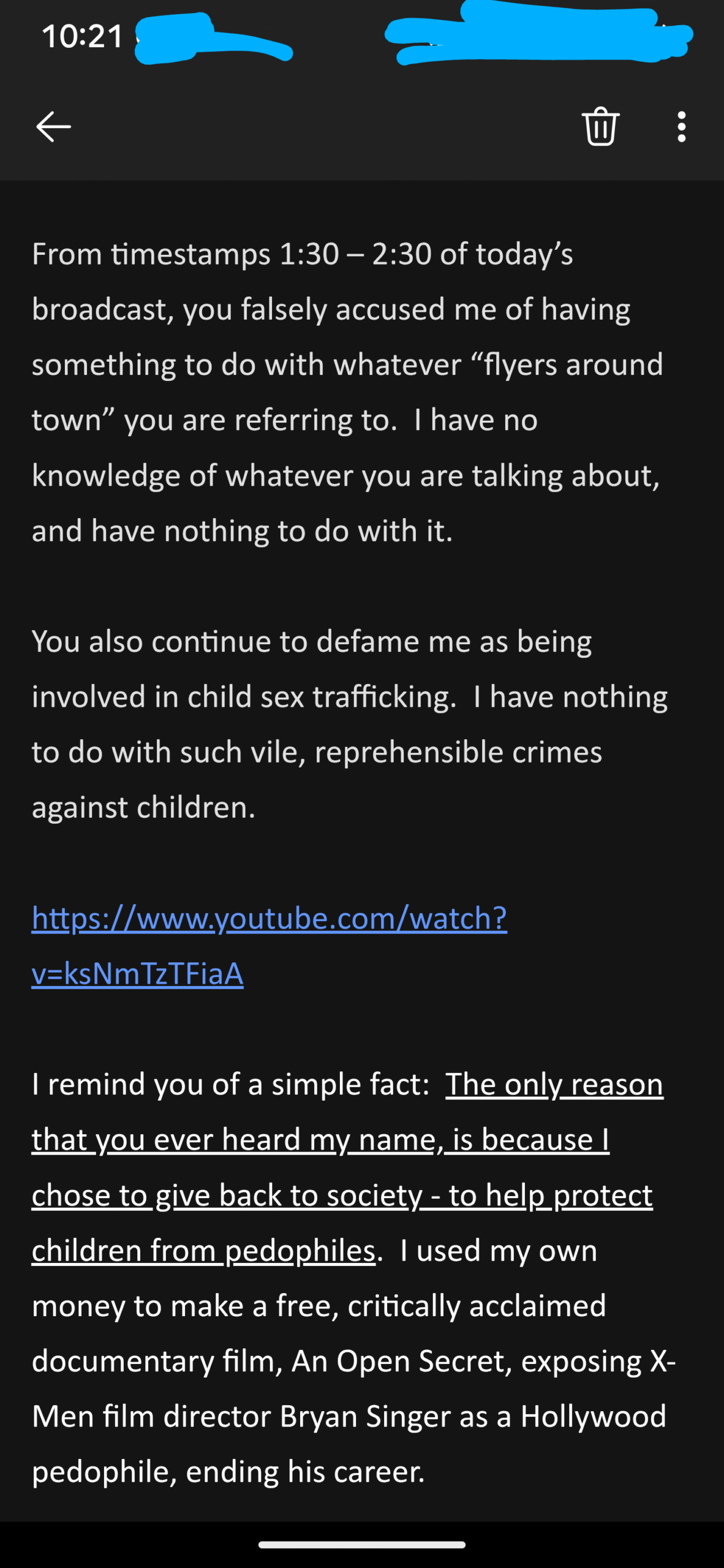Tap the text 'pedophile, ending his career.'
724x1568 pixels.
[228, 1472]
